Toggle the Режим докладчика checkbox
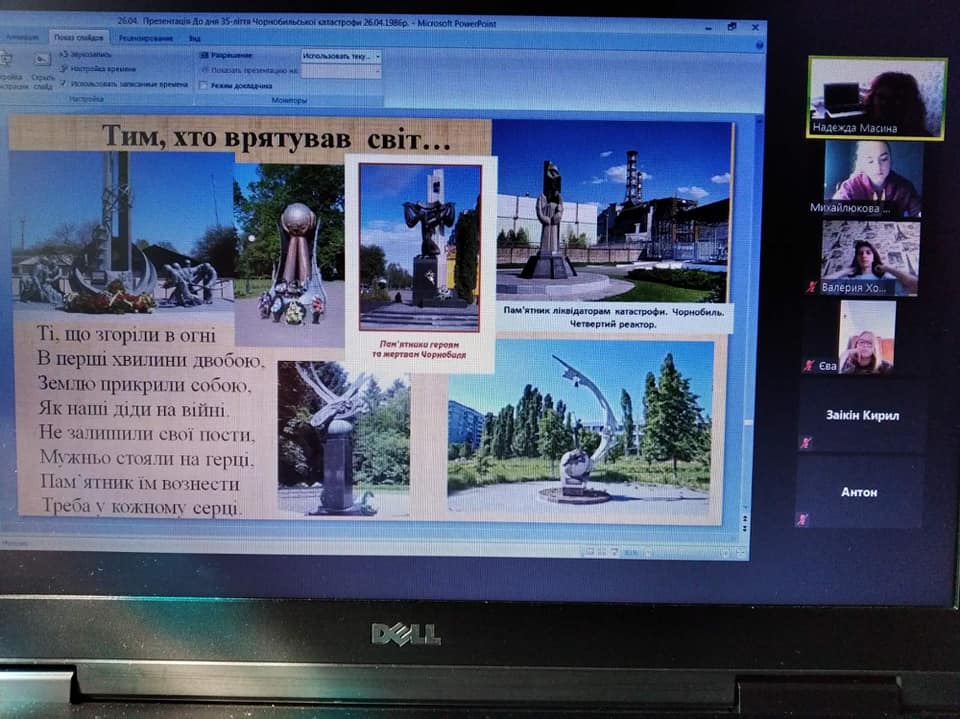Image resolution: width=960 pixels, height=719 pixels. pos(204,86)
